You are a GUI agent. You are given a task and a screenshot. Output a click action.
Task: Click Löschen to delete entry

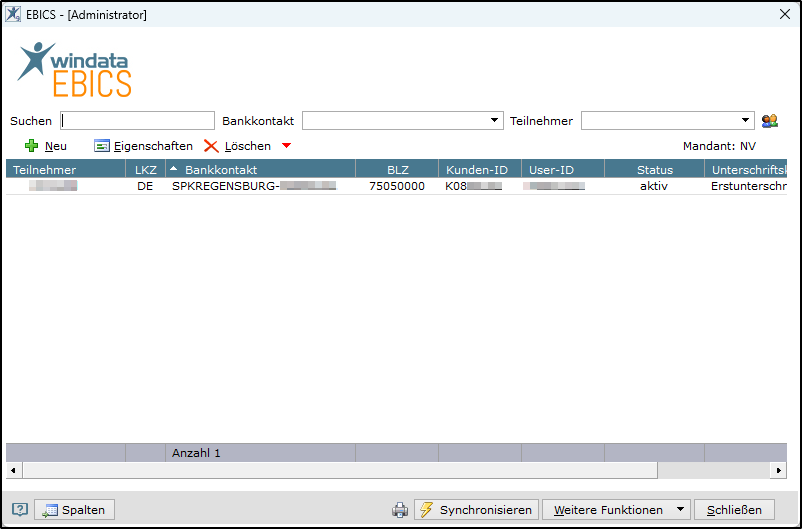point(237,146)
